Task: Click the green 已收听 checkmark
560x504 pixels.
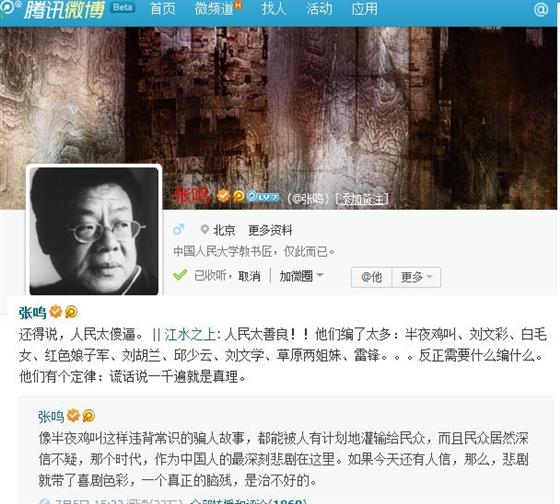Action: coord(180,275)
